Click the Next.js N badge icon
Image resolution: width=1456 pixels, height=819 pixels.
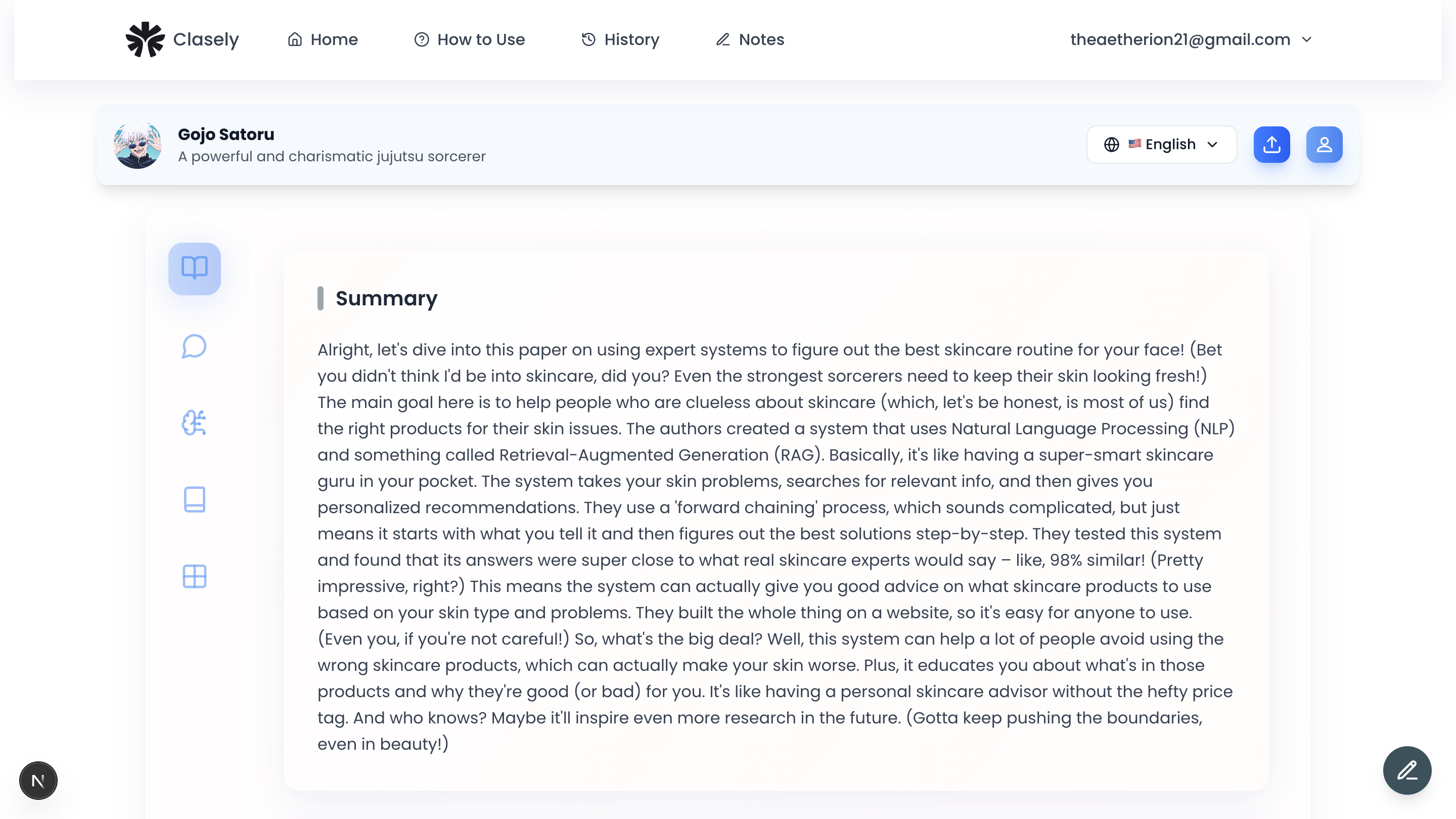coord(38,781)
